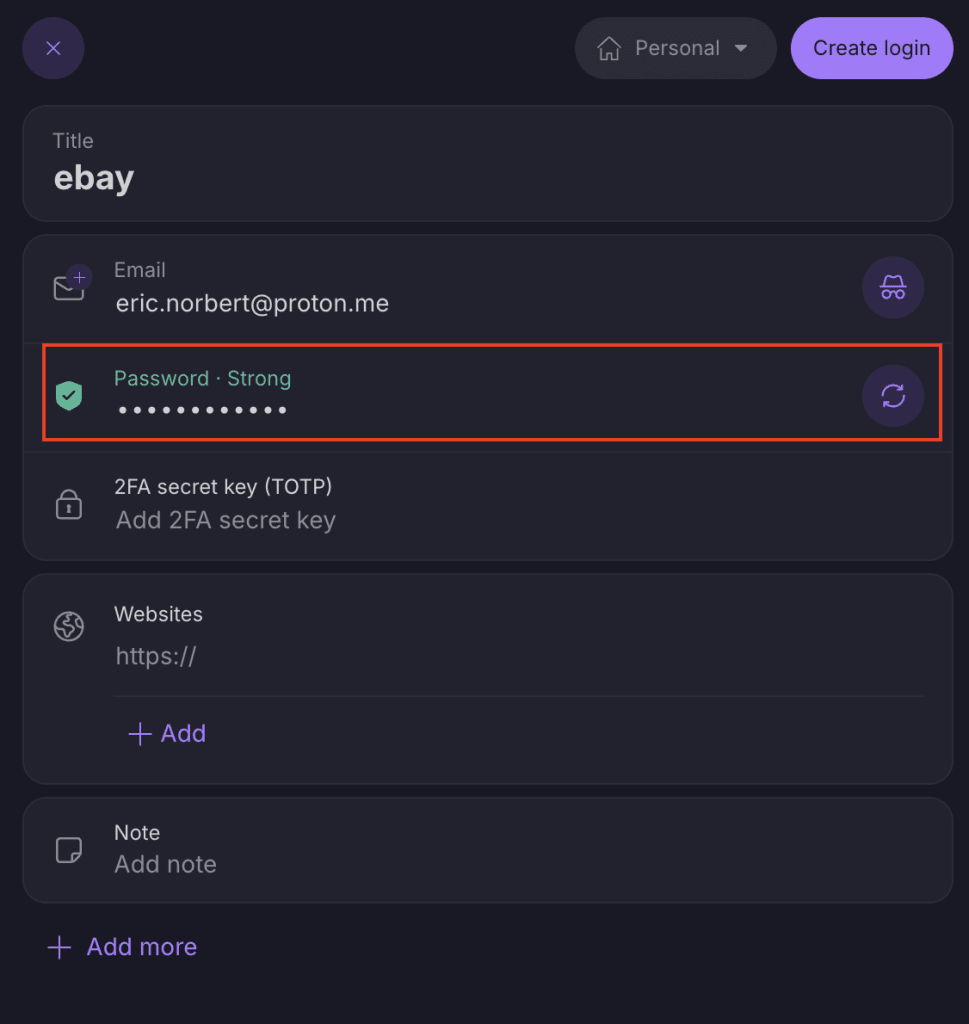Viewport: 969px width, 1024px height.
Task: Click the https:// website URL field
Action: pos(400,656)
